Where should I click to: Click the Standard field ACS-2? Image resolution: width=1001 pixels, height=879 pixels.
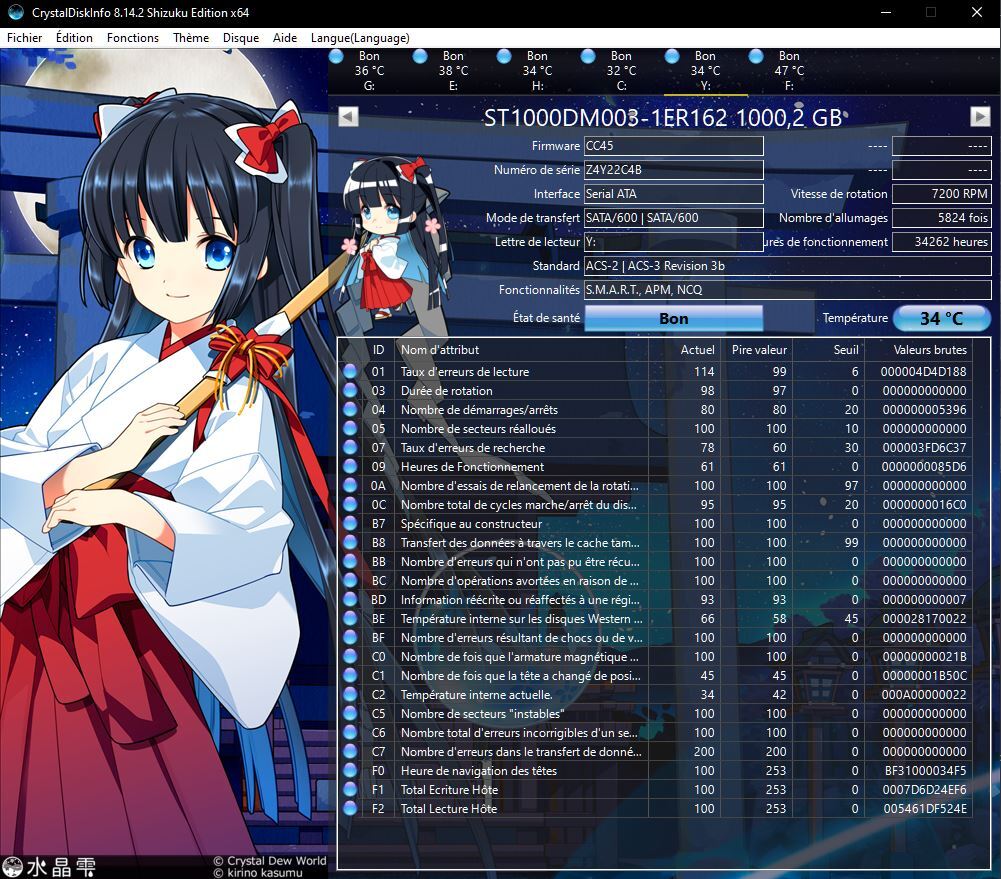(x=787, y=266)
